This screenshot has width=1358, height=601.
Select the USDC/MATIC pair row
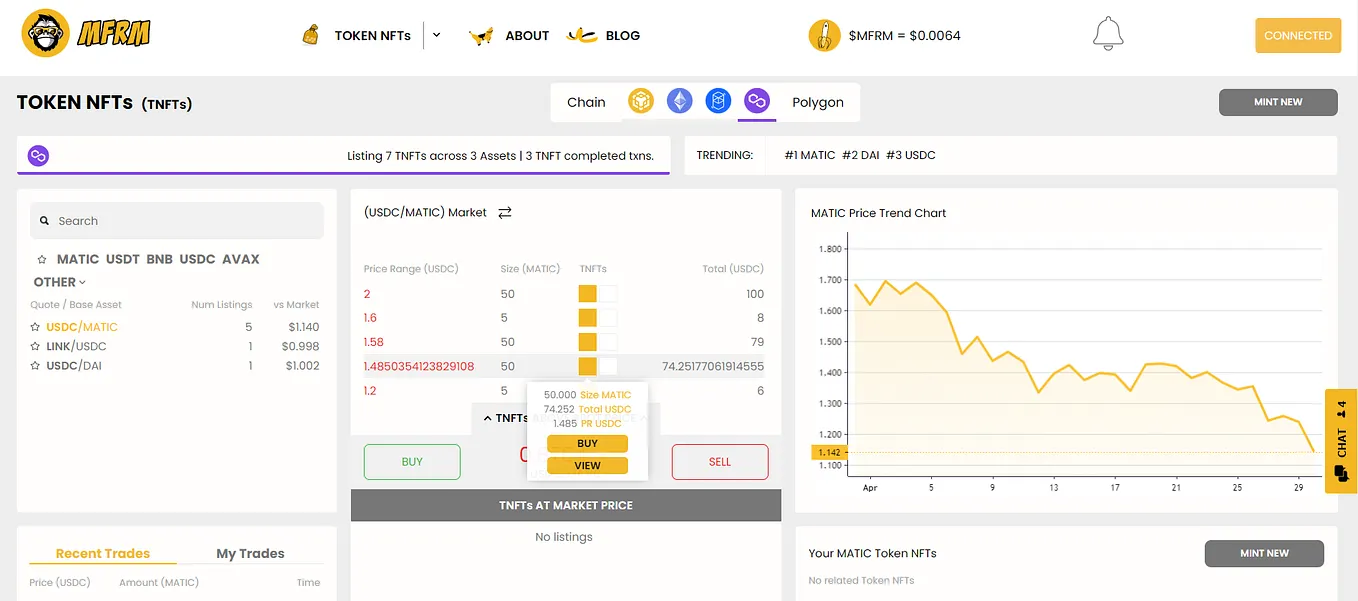tap(175, 327)
